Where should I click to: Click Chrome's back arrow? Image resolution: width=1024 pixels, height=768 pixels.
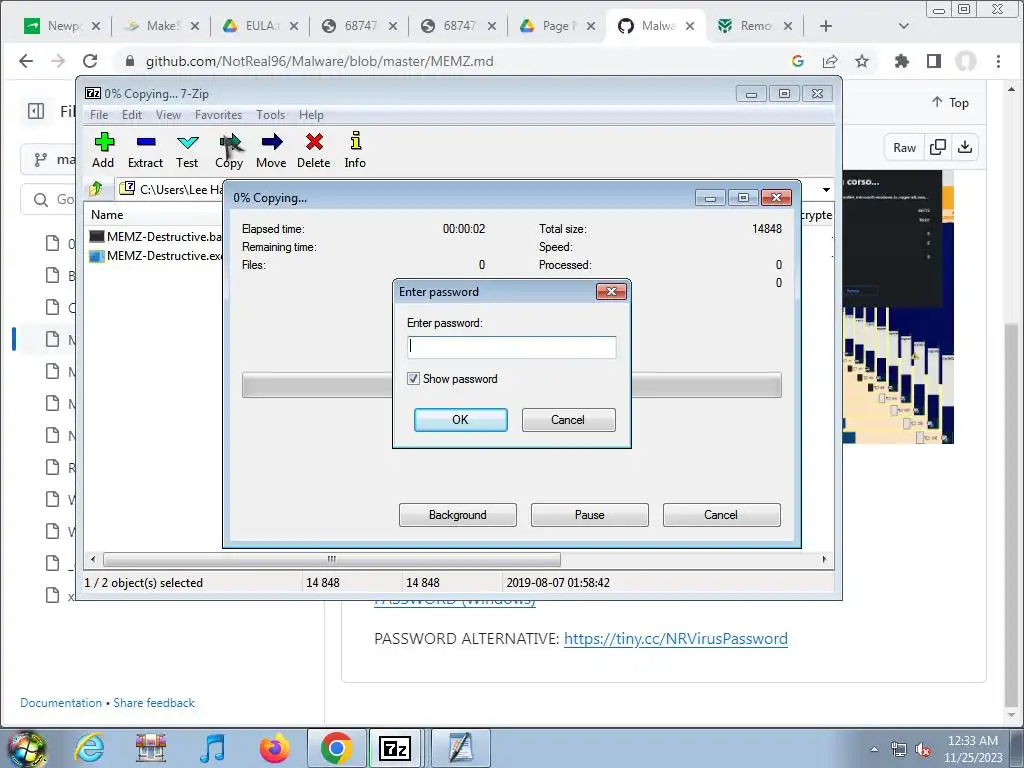25,61
